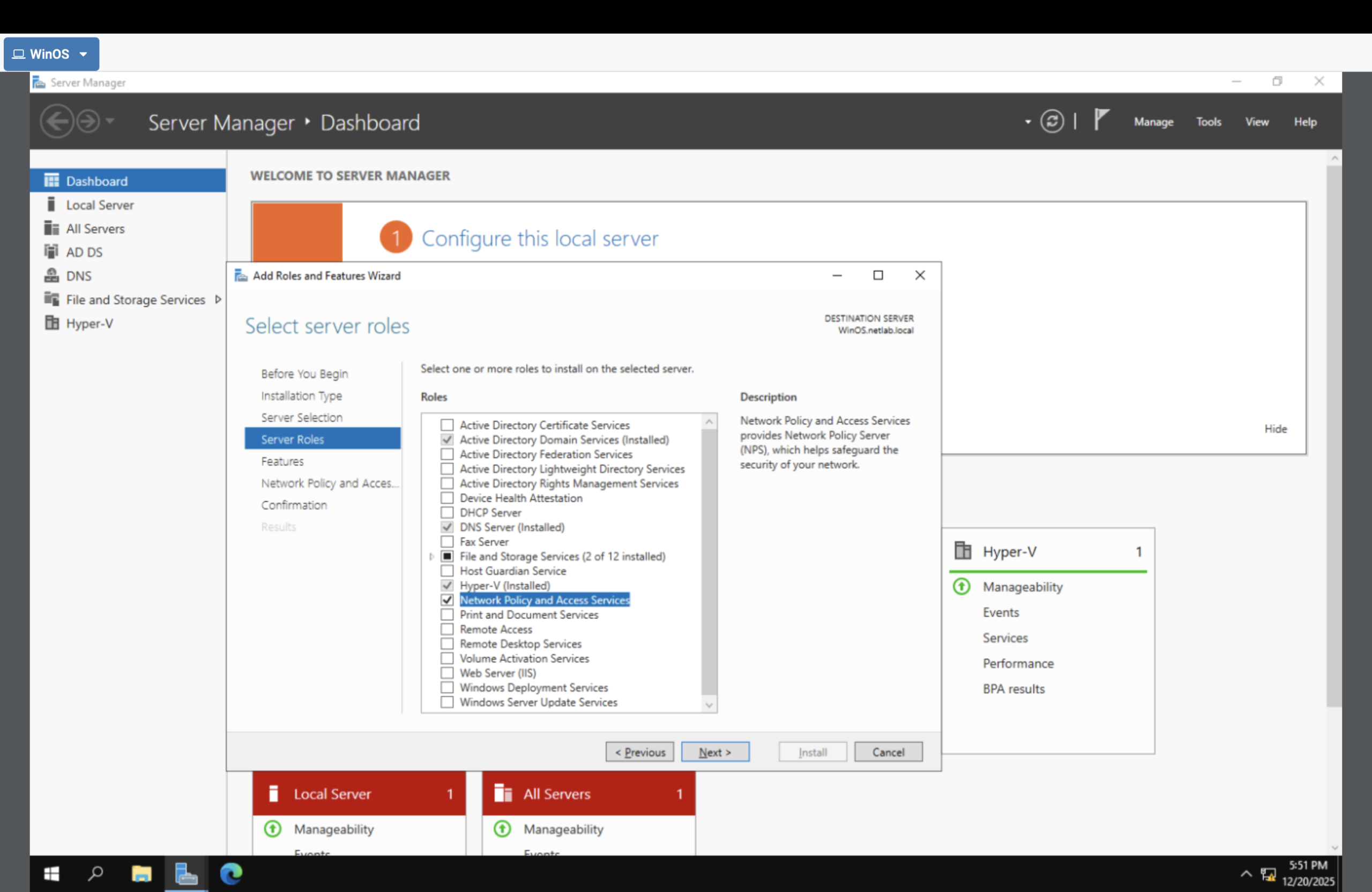The image size is (1372, 892).
Task: Expand File and Storage Services sidebar arrow
Action: pyautogui.click(x=218, y=299)
